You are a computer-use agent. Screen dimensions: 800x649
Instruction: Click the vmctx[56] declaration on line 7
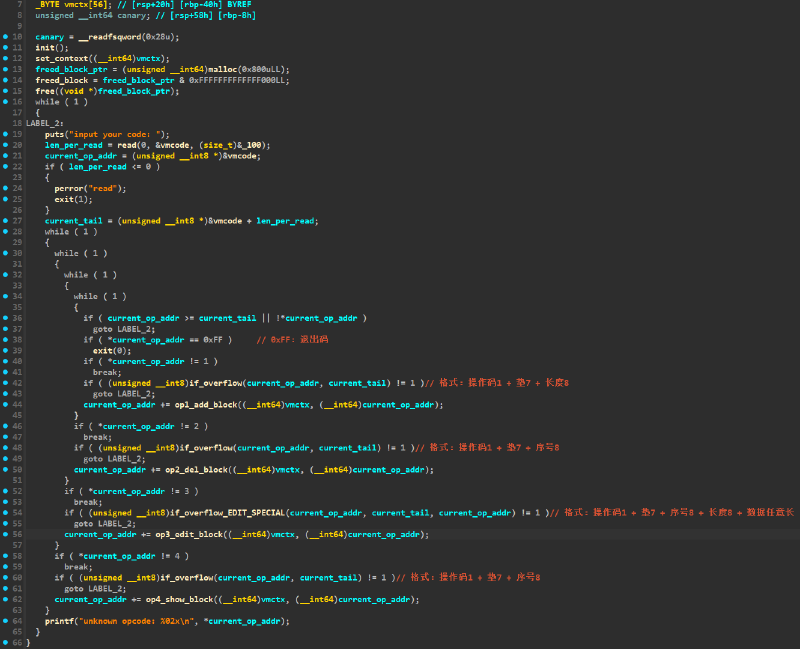tap(81, 5)
